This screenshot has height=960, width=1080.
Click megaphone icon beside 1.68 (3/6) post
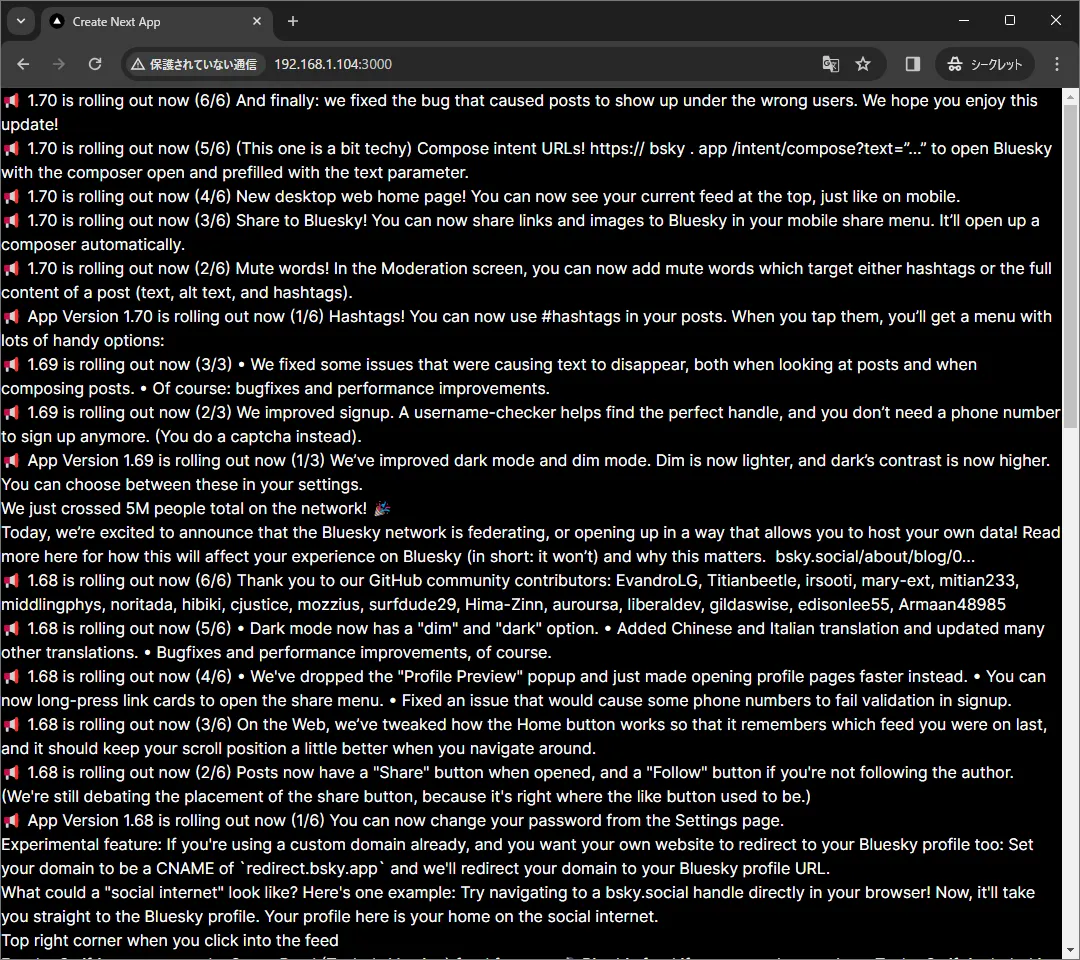(x=11, y=725)
